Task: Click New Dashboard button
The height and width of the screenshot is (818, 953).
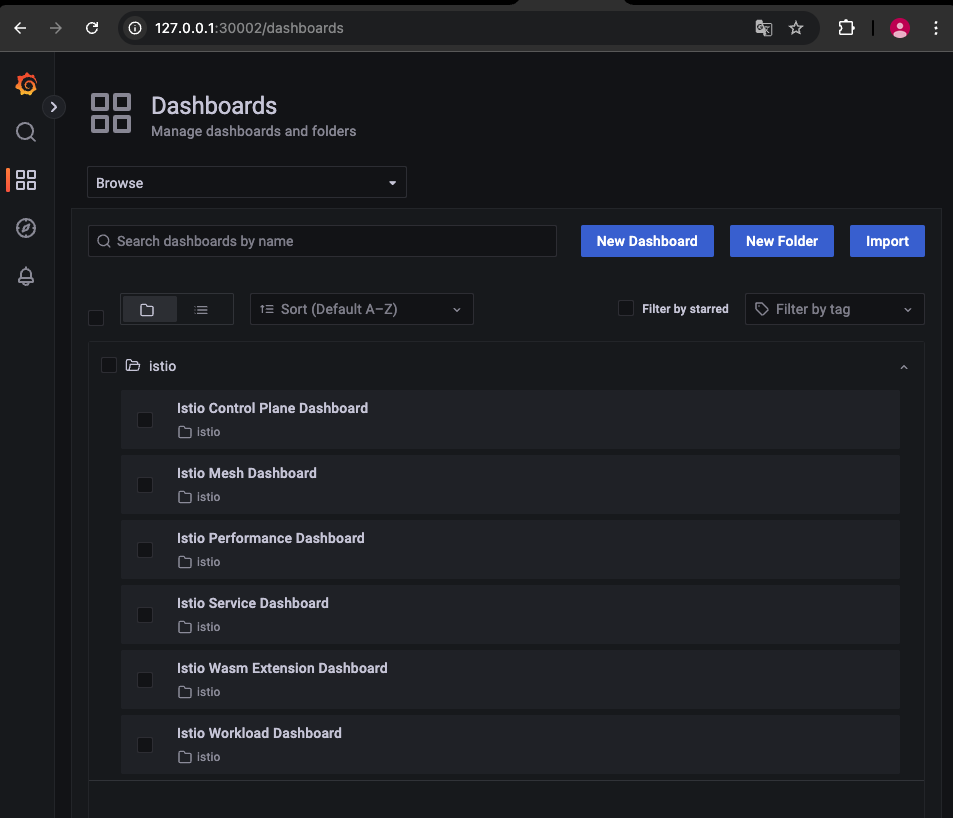Action: pos(647,241)
